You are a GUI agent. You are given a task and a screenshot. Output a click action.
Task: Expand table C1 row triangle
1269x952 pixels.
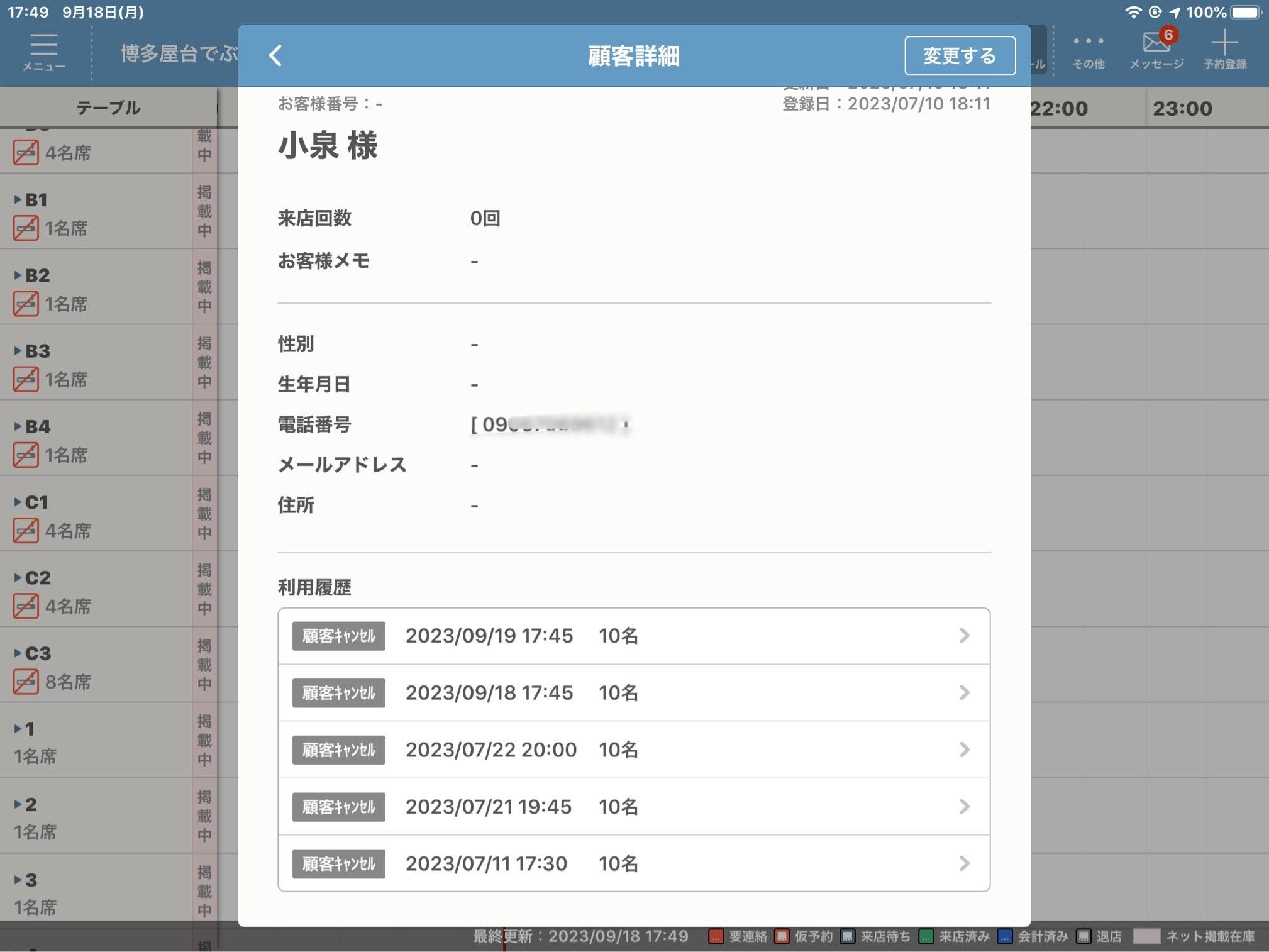18,502
